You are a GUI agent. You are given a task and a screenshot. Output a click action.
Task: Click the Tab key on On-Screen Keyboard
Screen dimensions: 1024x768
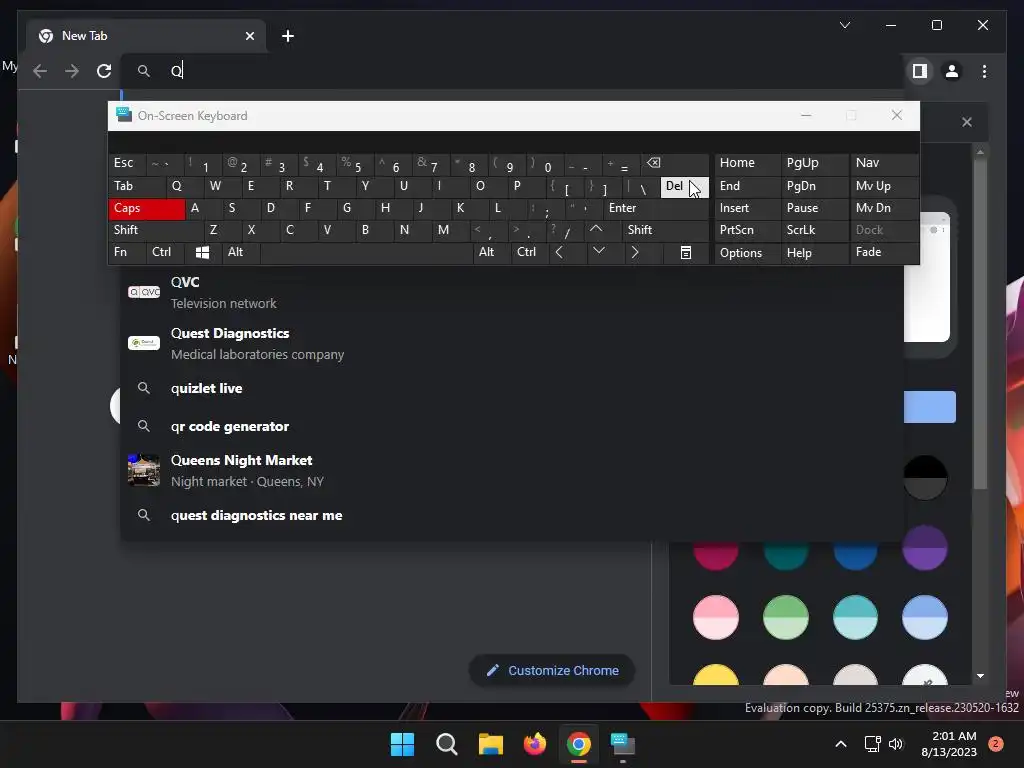[136, 187]
